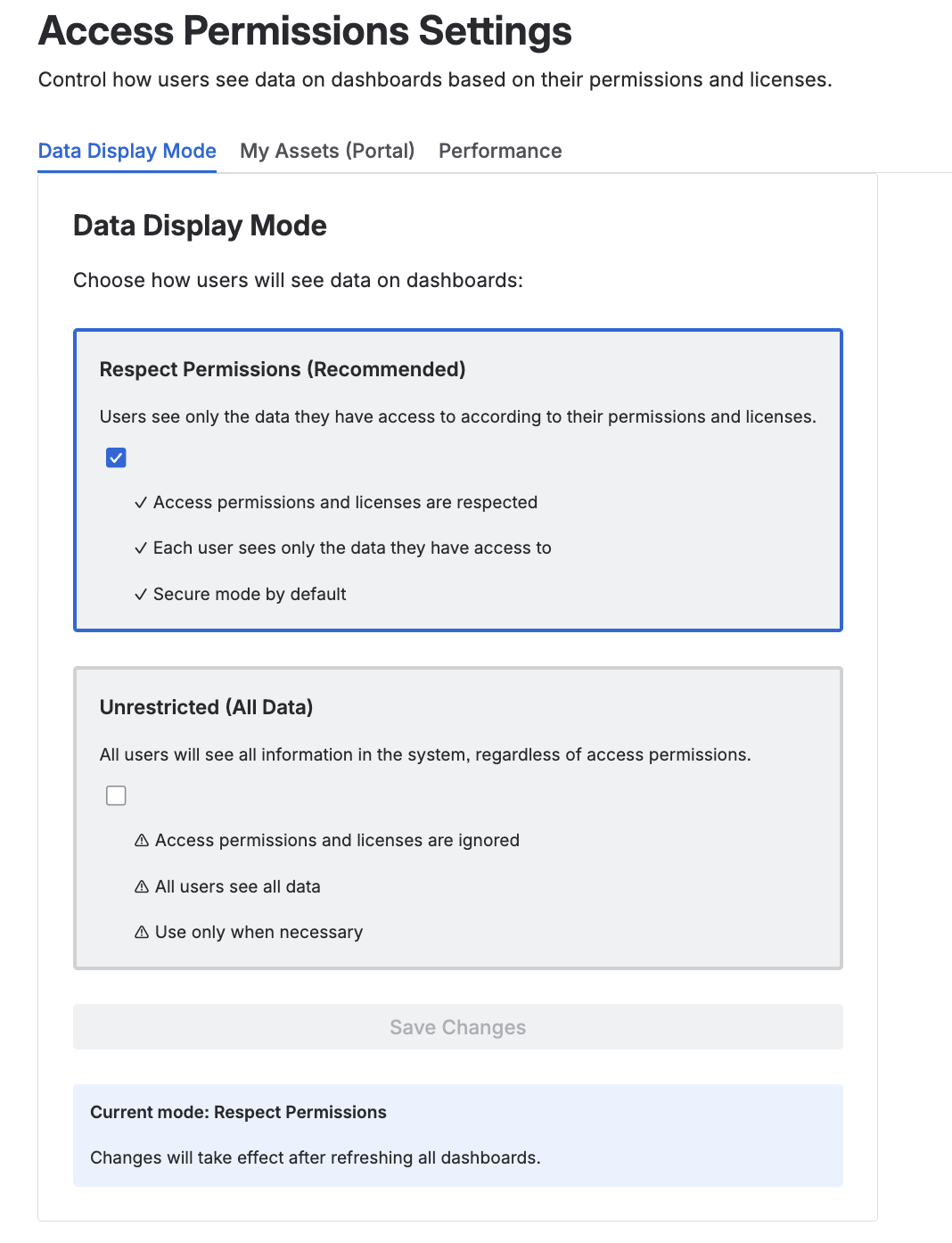Click the Save Changes button
Viewport: 952px width, 1243px height.
tap(458, 1027)
